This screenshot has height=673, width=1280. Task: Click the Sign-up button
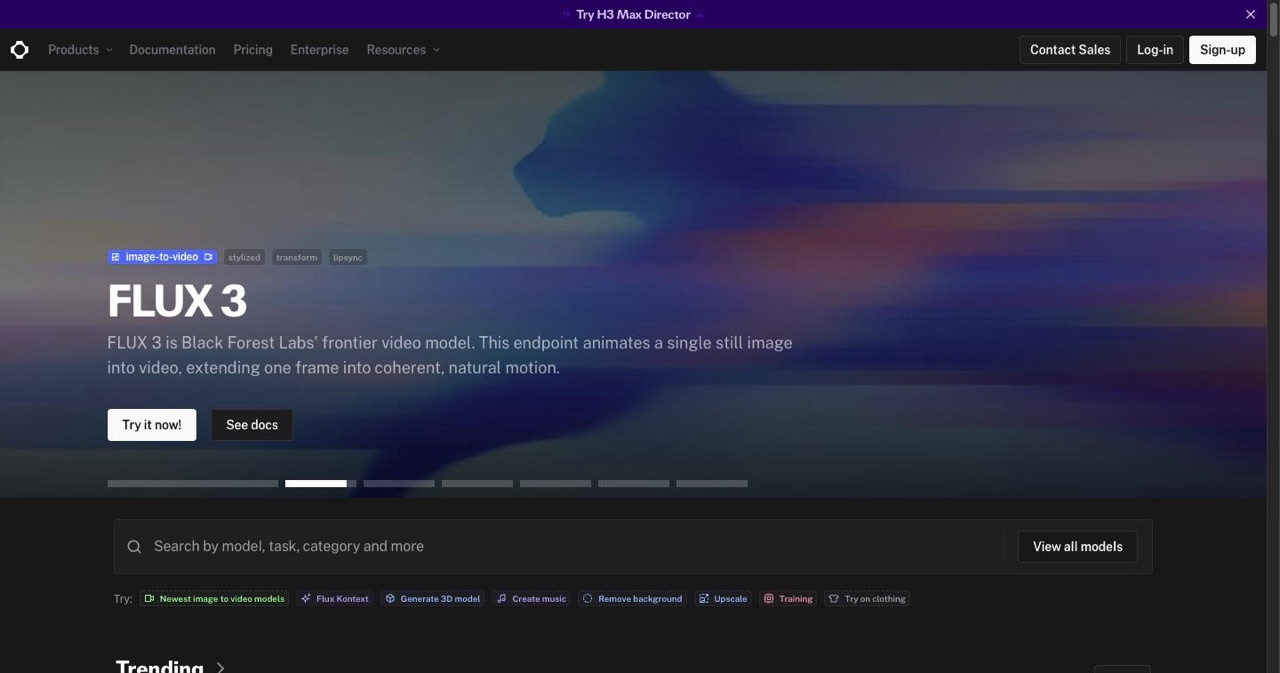click(1222, 50)
